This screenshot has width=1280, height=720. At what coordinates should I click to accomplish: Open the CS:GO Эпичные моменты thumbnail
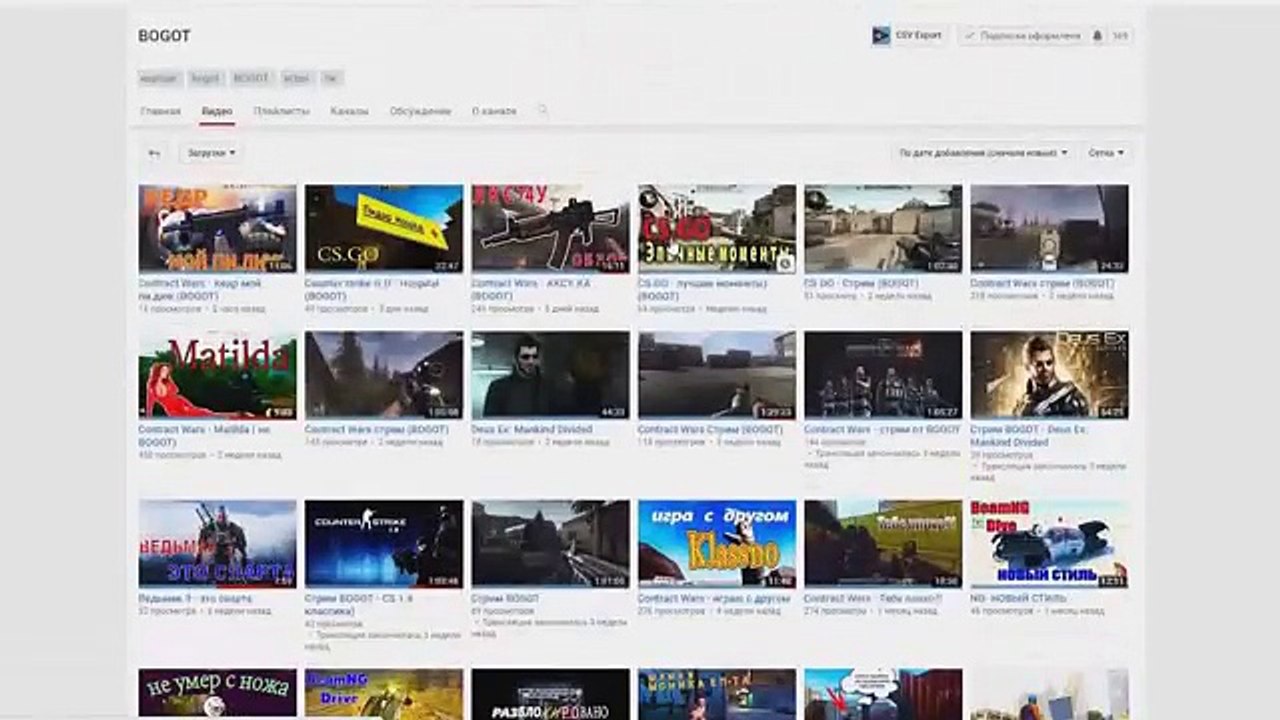click(717, 229)
